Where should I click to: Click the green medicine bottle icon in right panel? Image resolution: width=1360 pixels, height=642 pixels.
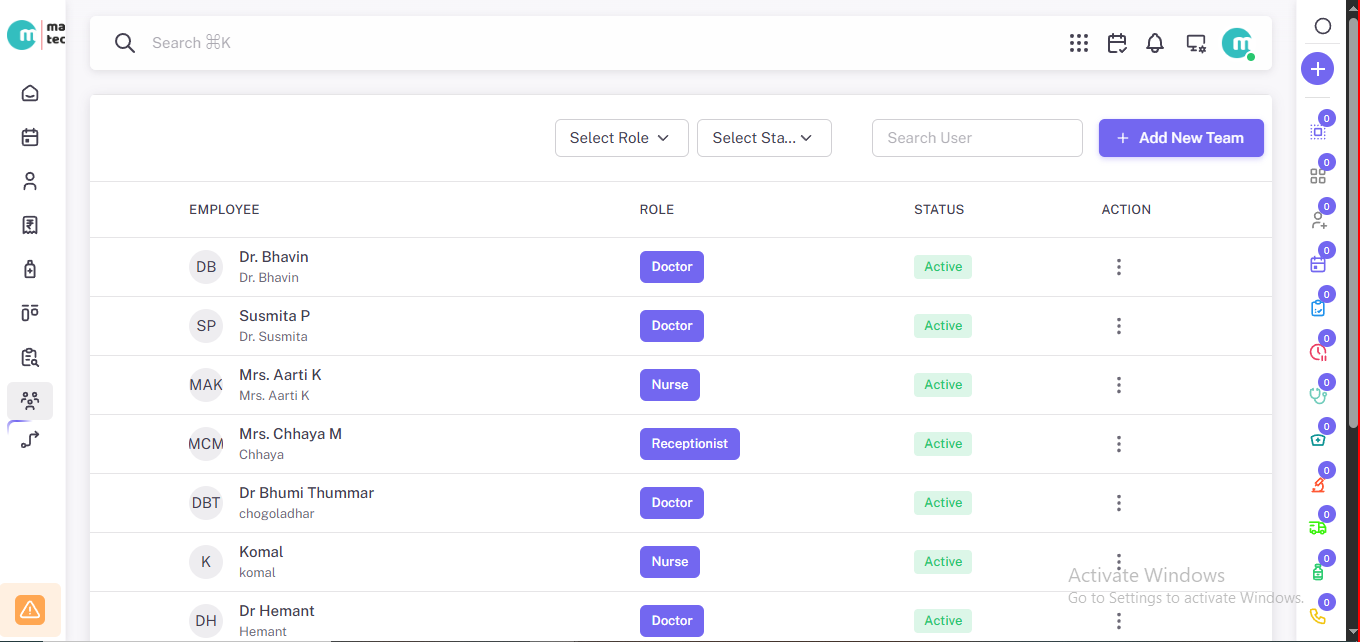coord(1318,572)
